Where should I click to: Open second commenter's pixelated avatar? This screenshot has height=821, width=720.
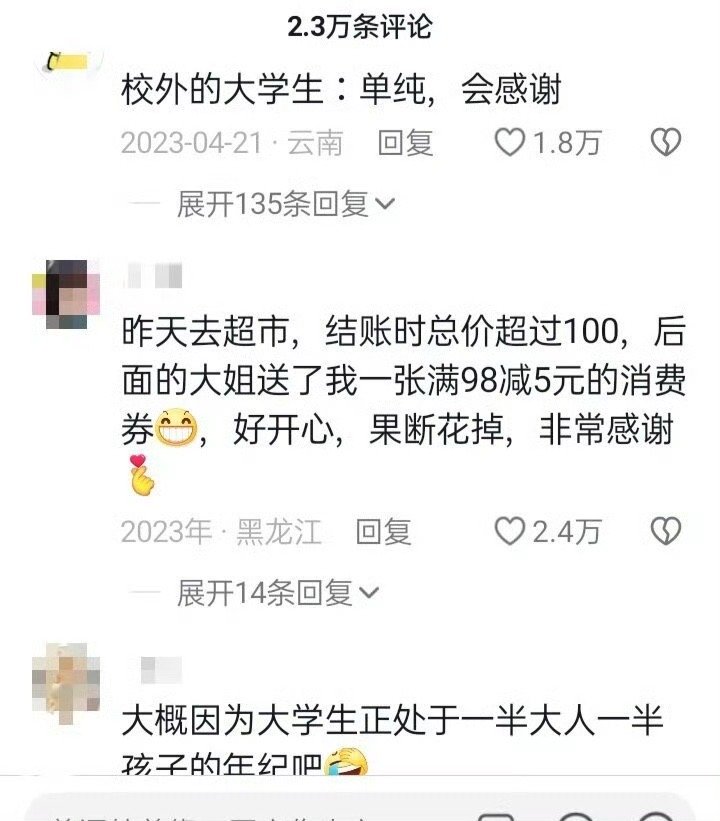[66, 294]
